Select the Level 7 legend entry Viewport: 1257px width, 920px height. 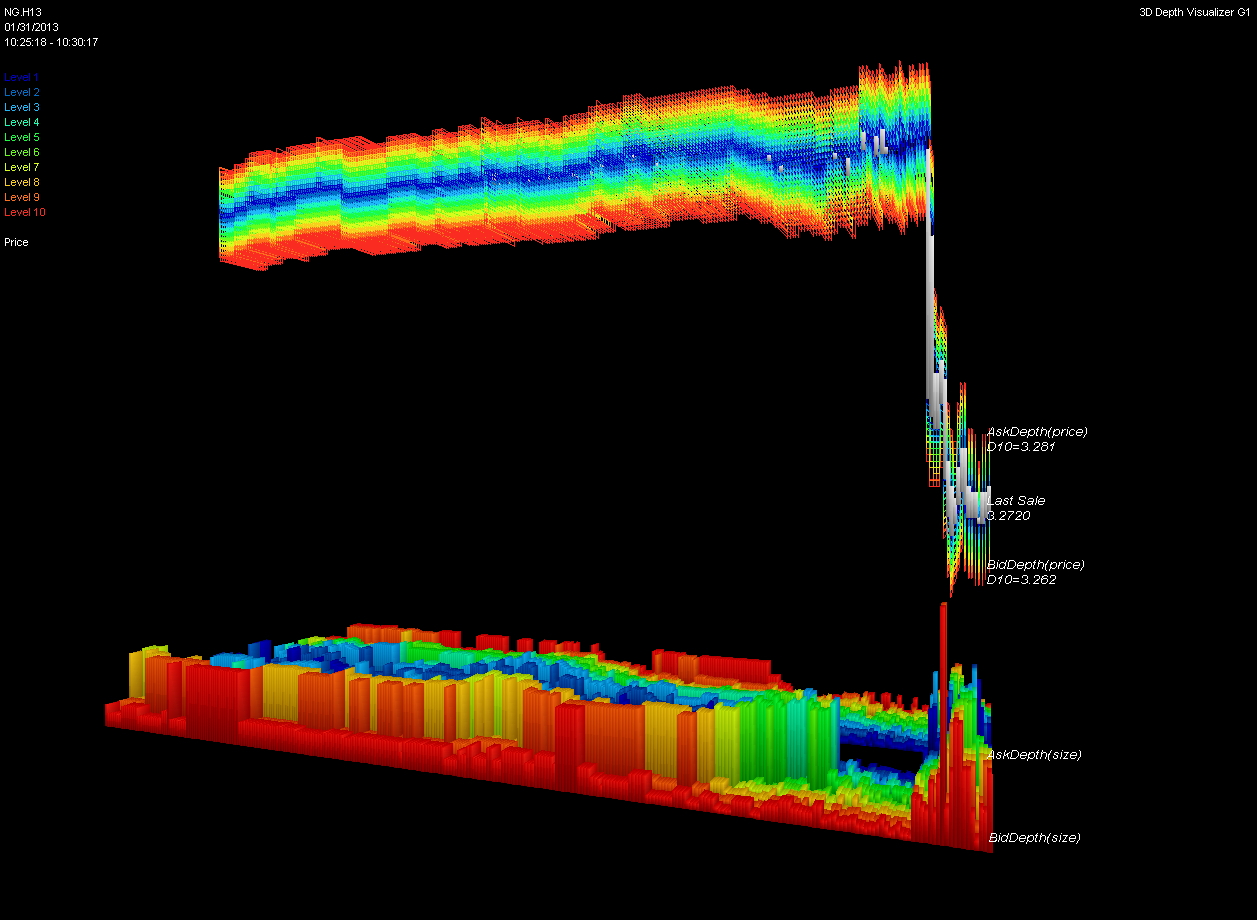tap(21, 167)
